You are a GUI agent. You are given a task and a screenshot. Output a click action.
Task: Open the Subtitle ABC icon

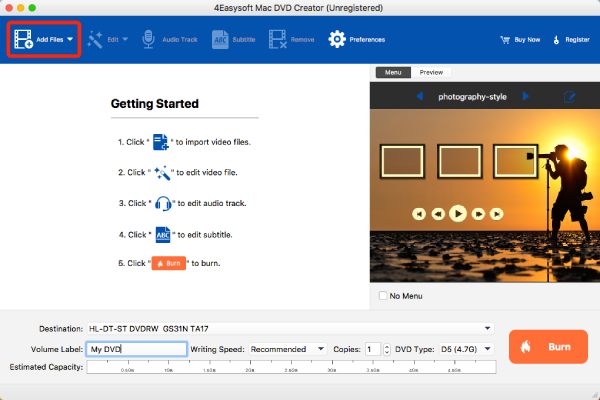click(x=220, y=39)
